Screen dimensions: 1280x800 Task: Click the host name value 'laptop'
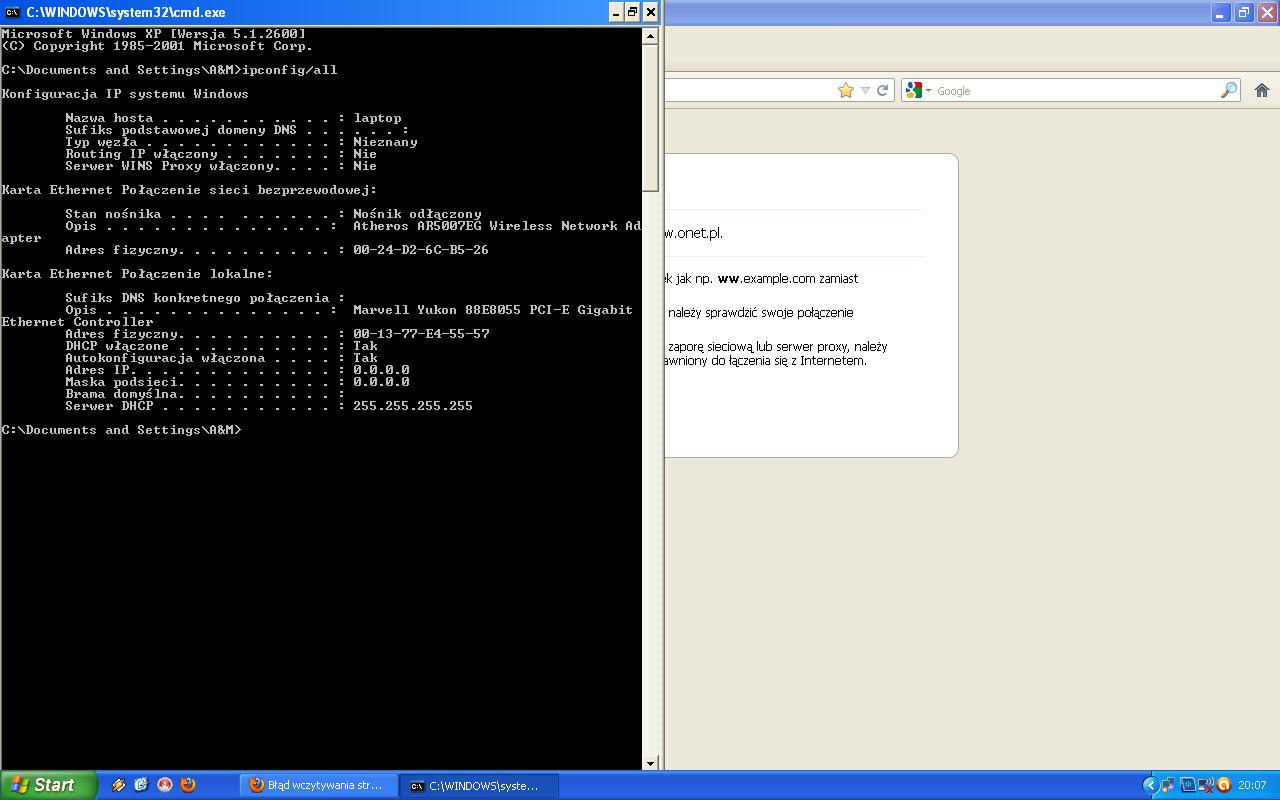click(377, 118)
